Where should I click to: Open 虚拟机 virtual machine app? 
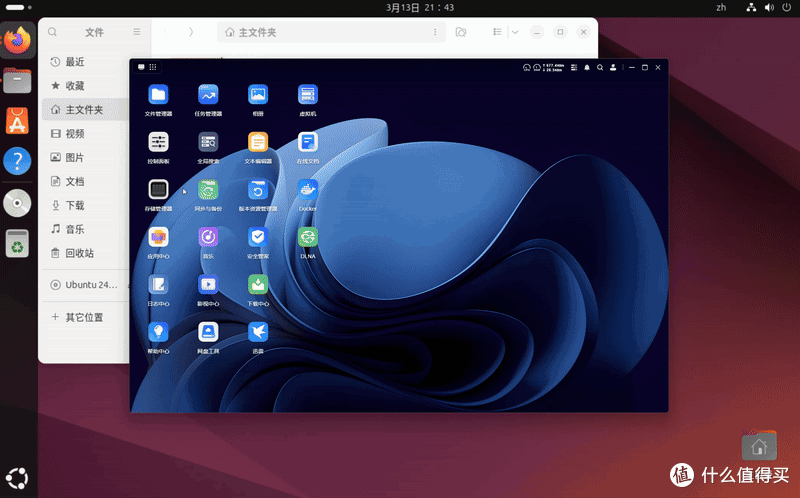(x=308, y=94)
